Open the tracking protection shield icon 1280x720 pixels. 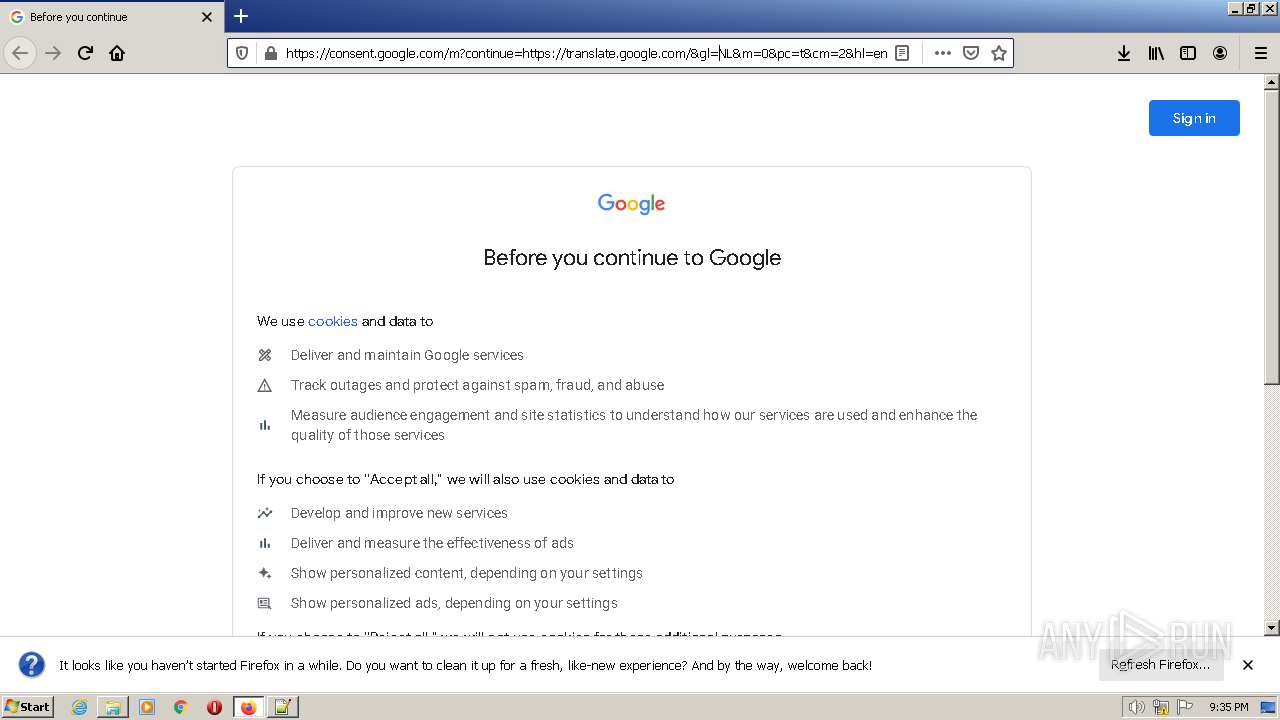pyautogui.click(x=242, y=53)
